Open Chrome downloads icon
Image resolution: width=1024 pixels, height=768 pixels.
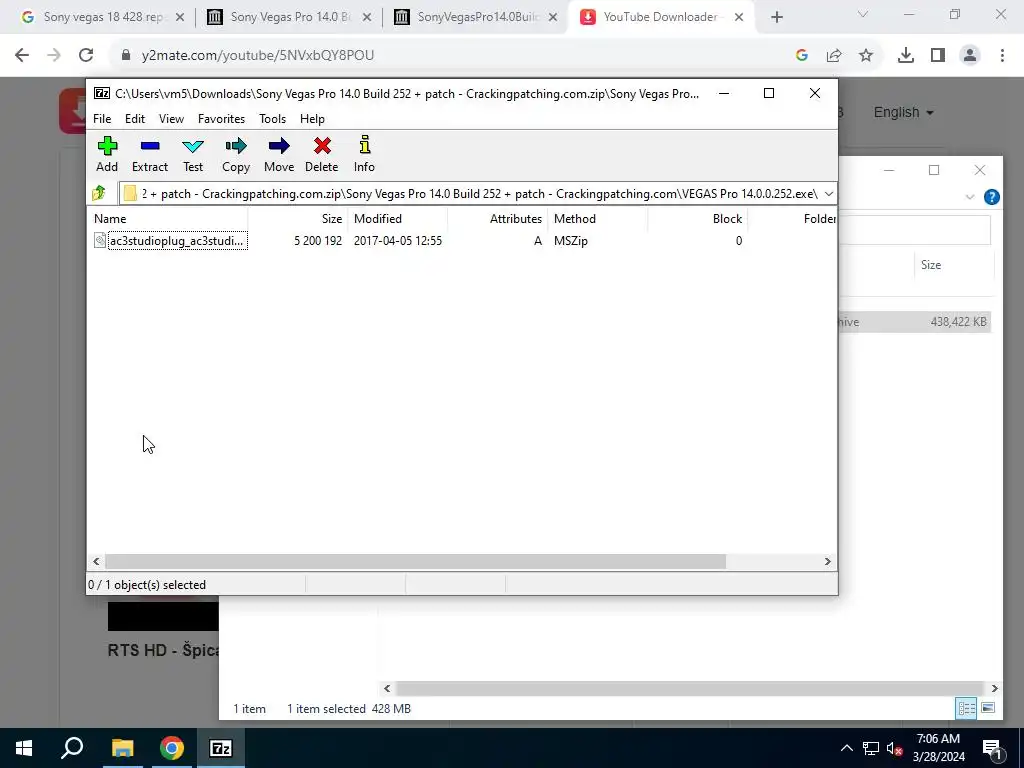point(906,56)
